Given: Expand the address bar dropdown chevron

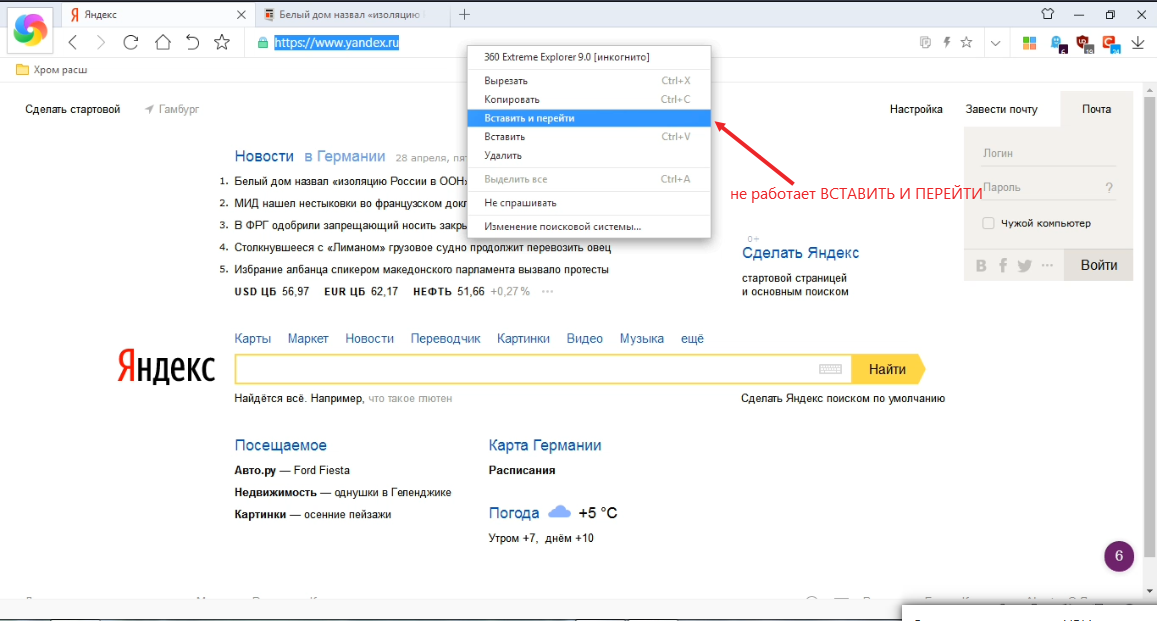Looking at the screenshot, I should 995,43.
